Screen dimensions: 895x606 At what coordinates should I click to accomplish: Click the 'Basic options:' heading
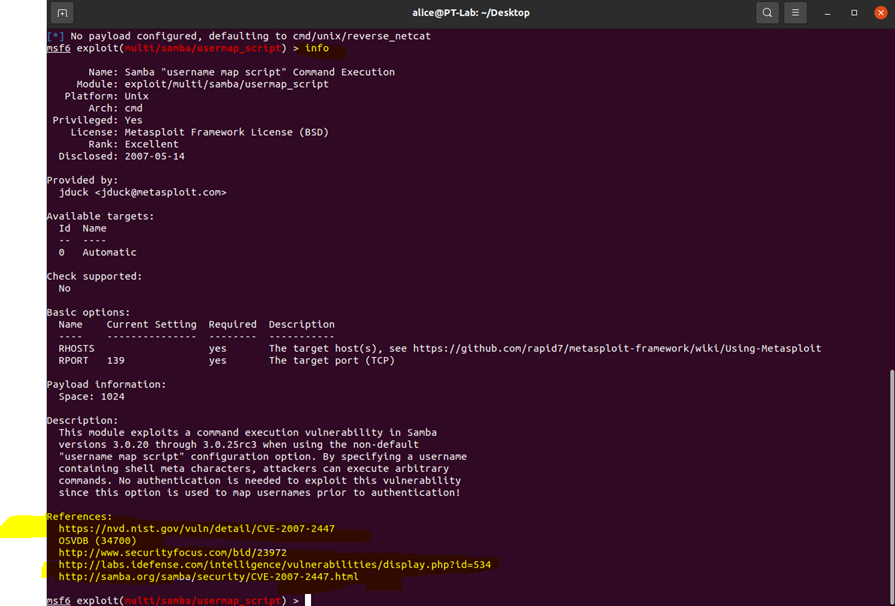point(88,312)
